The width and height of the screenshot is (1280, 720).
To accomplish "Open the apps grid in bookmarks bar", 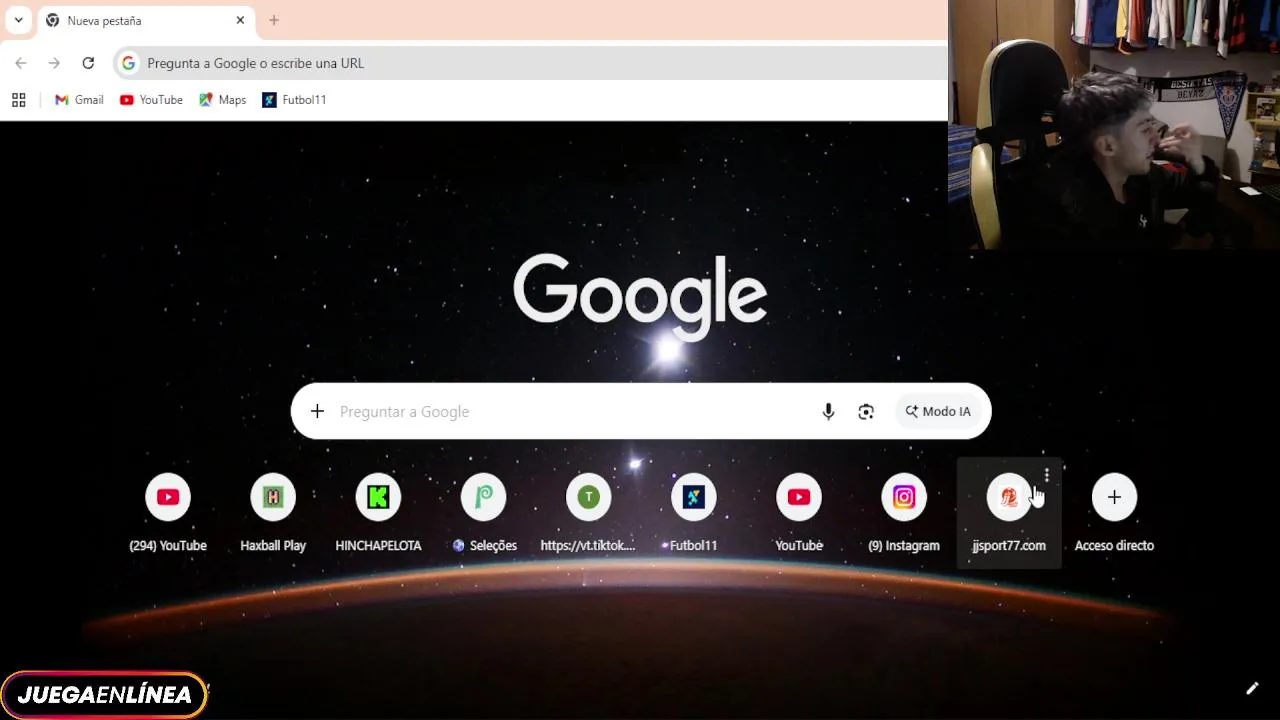I will point(18,100).
